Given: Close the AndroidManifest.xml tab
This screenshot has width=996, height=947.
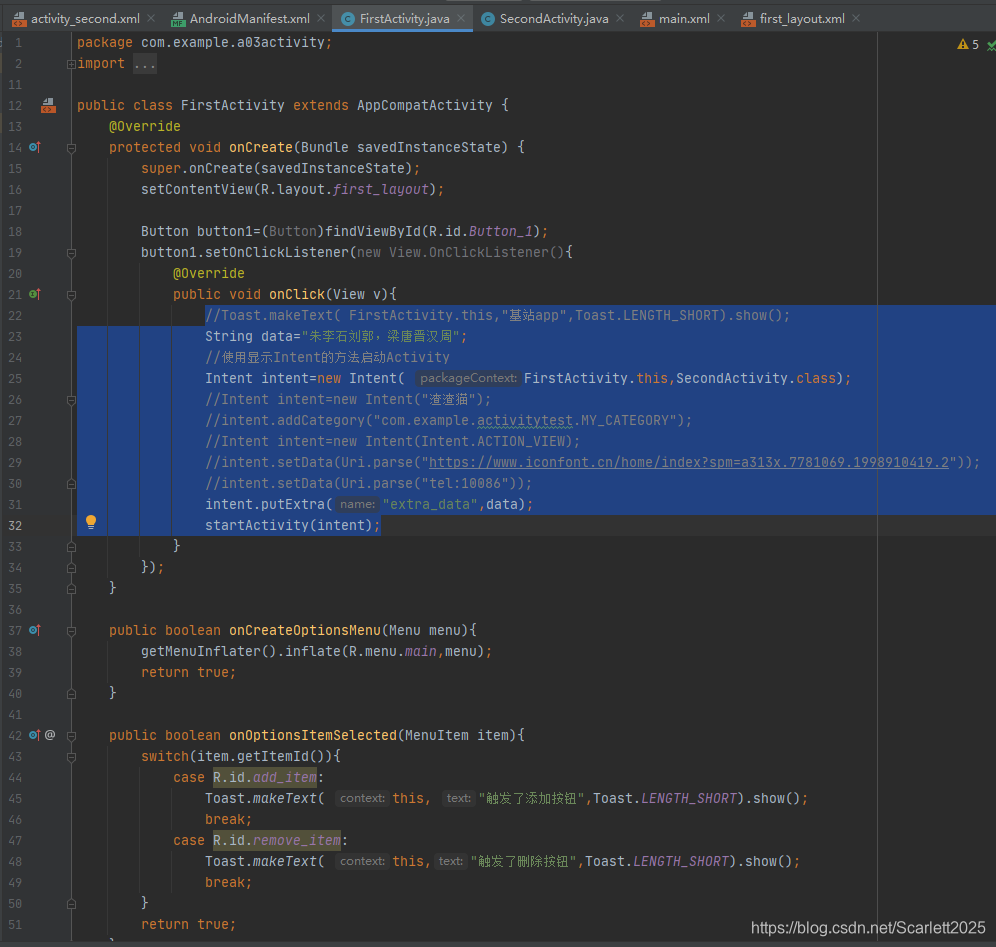Looking at the screenshot, I should [x=321, y=18].
